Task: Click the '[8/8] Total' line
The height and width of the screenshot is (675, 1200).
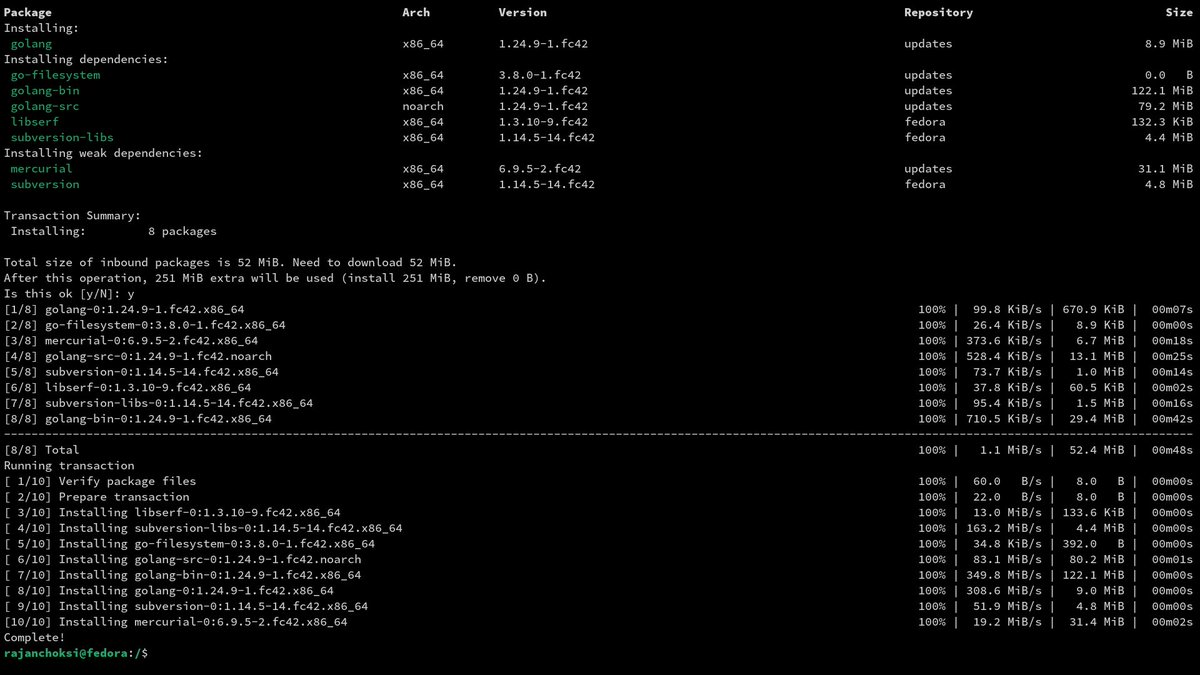Action: (x=41, y=450)
